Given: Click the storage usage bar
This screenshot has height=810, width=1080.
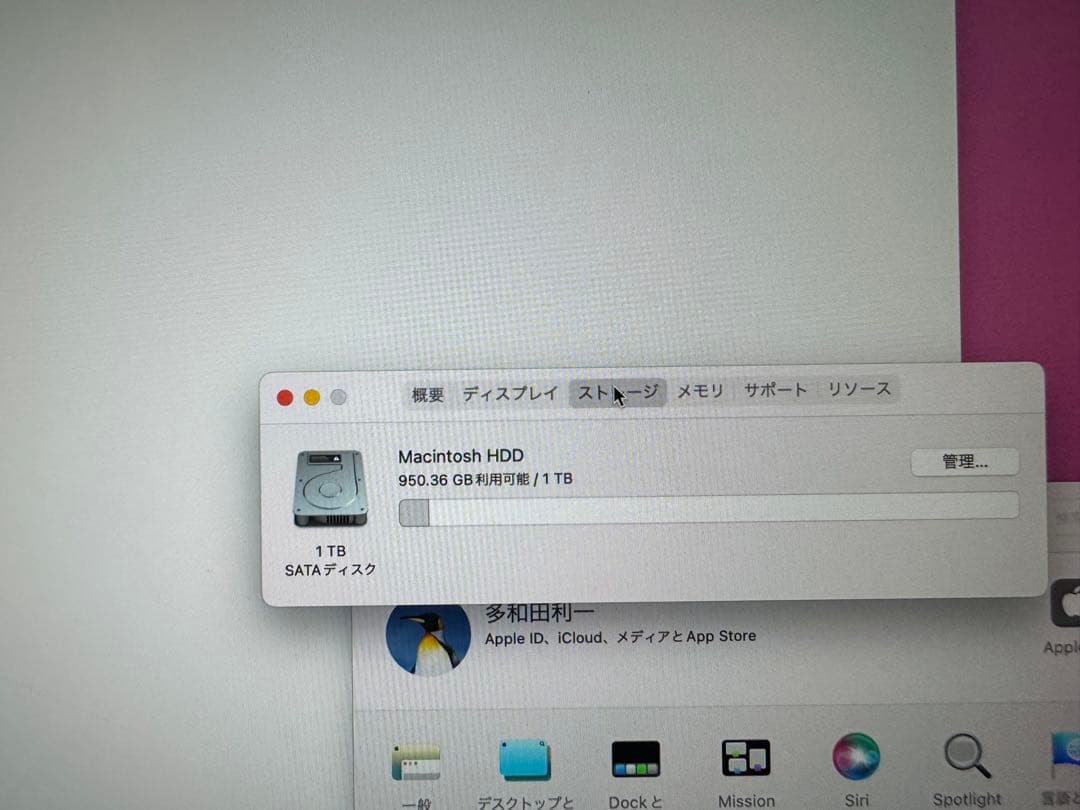Looking at the screenshot, I should (x=700, y=511).
